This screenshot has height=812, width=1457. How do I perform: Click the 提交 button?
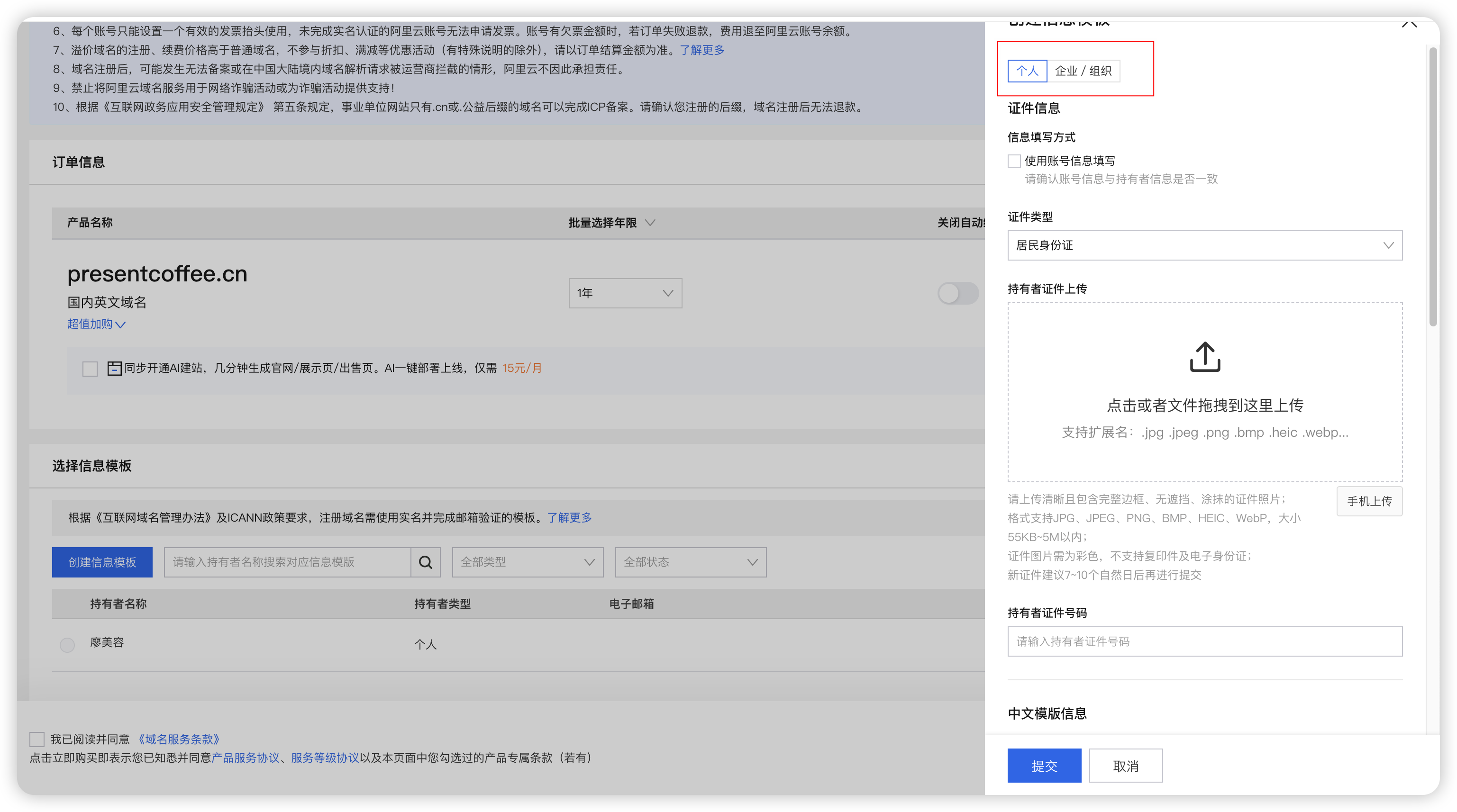1044,766
